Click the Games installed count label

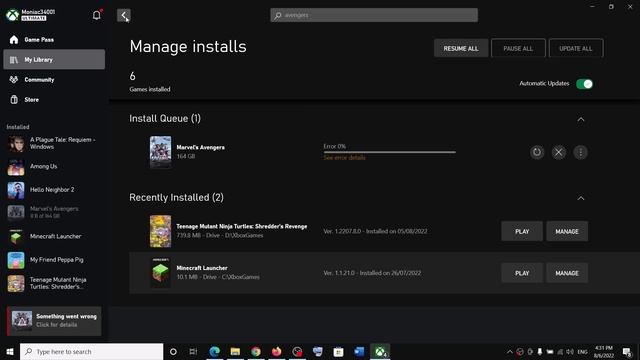(150, 89)
